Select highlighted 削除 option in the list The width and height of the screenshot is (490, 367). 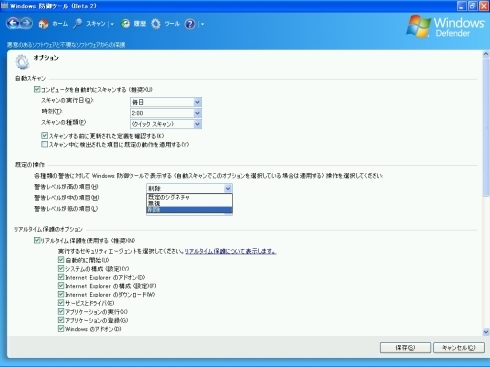point(189,210)
